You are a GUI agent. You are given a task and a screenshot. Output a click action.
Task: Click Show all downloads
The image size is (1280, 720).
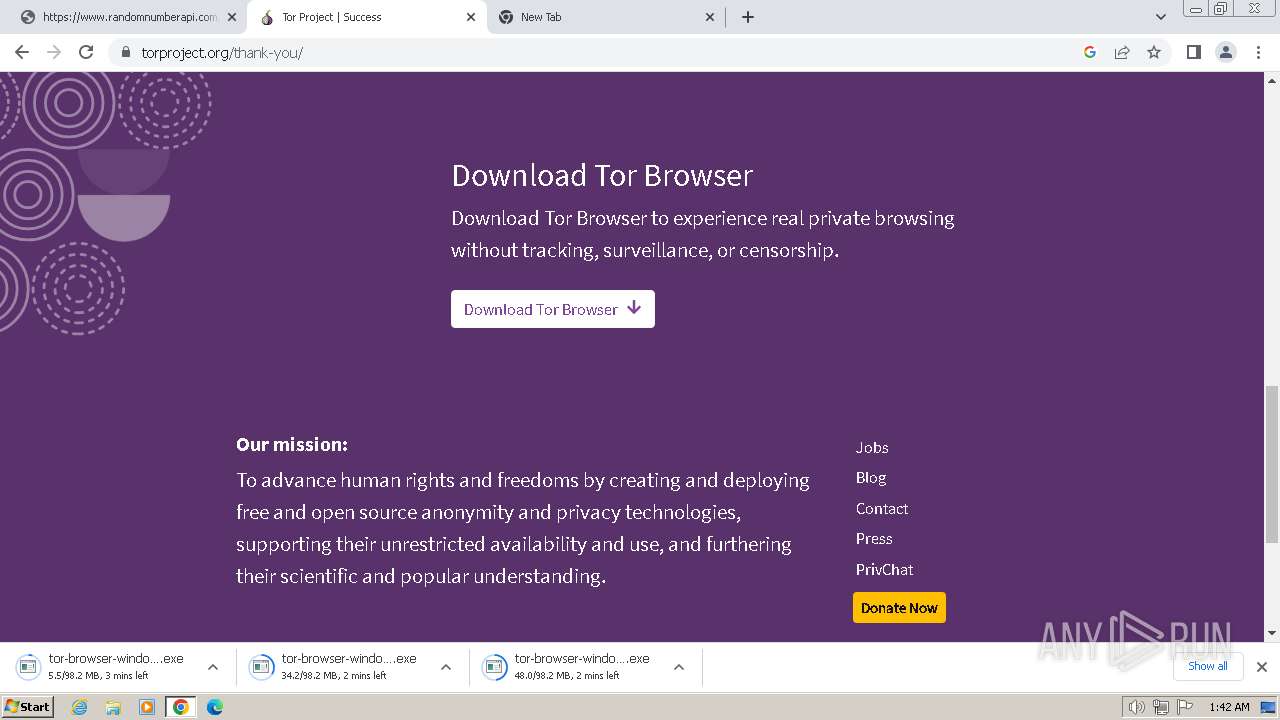1207,666
